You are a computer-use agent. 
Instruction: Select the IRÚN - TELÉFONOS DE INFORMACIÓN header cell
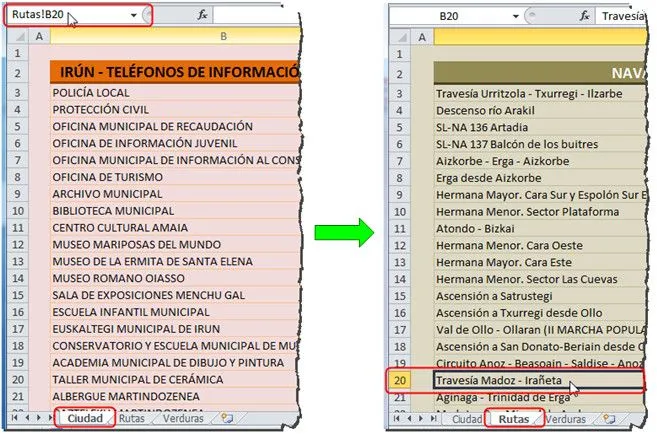click(x=175, y=72)
